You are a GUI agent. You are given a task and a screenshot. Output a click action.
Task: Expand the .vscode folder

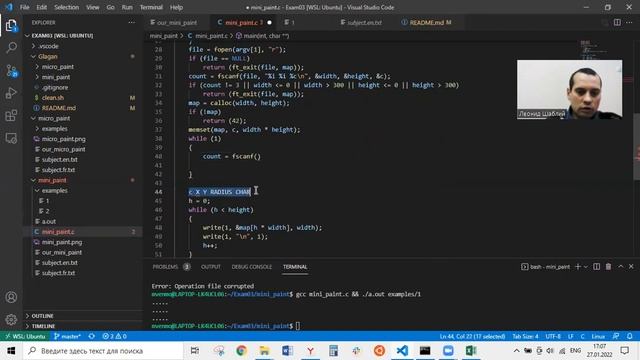pyautogui.click(x=82, y=46)
